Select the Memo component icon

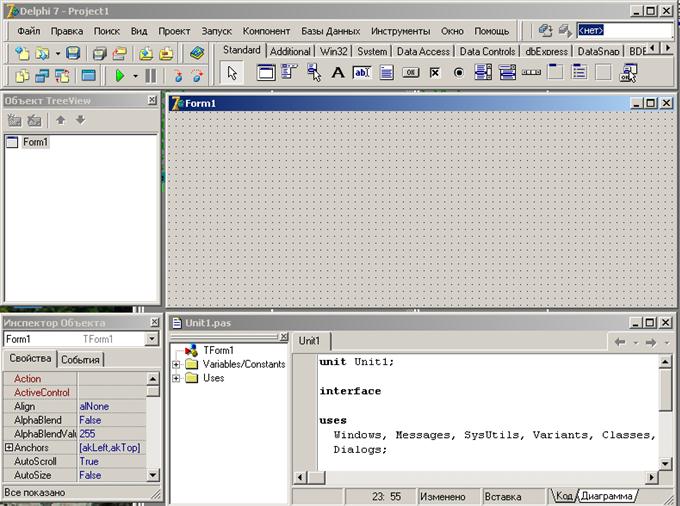click(x=386, y=72)
